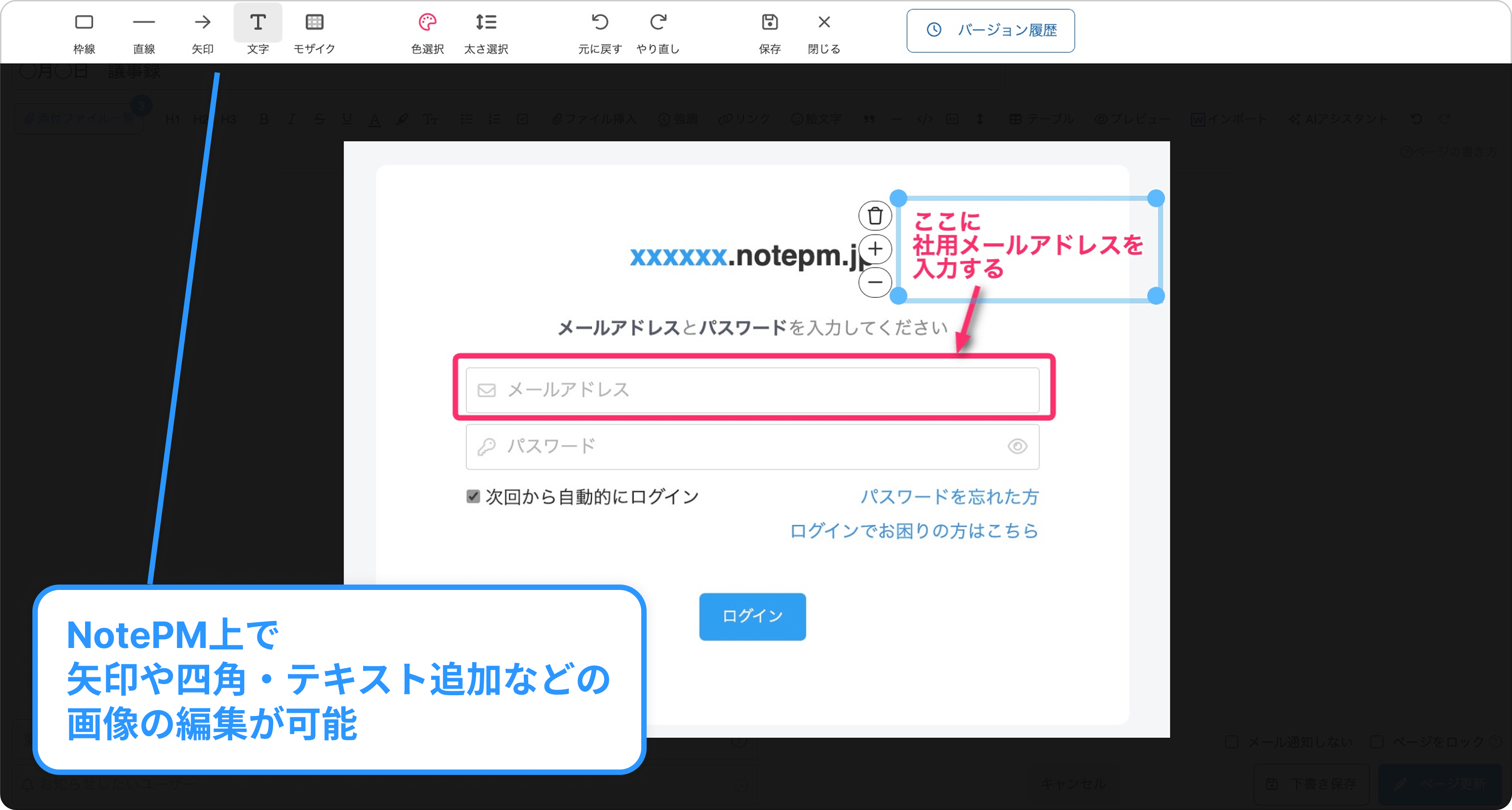1512x810 pixels.
Task: Delete selected text box with trash icon
Action: [875, 216]
